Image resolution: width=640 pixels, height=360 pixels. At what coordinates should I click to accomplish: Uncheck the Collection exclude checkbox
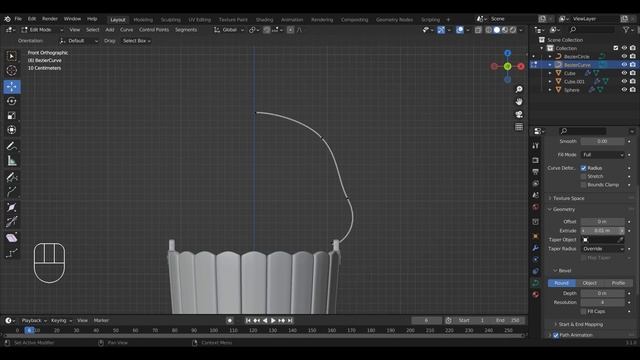pyautogui.click(x=616, y=48)
